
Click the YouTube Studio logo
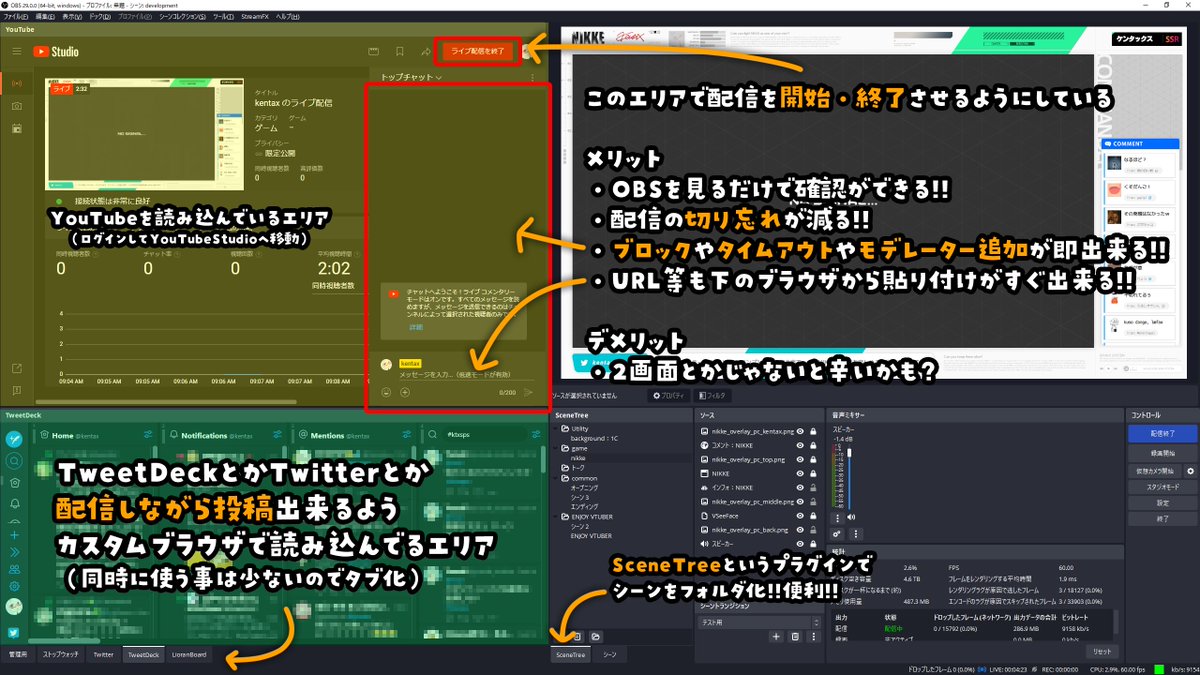56,51
